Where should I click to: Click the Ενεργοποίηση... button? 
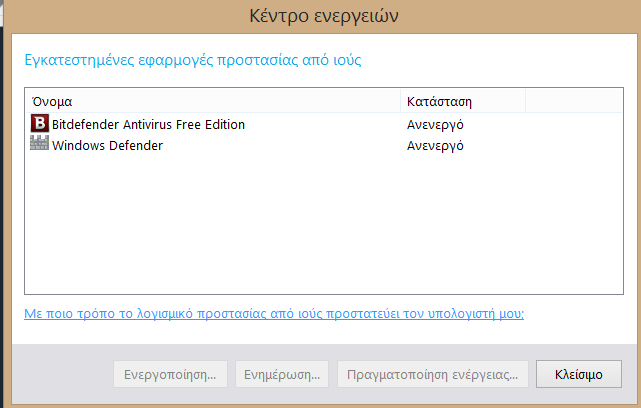pyautogui.click(x=170, y=374)
